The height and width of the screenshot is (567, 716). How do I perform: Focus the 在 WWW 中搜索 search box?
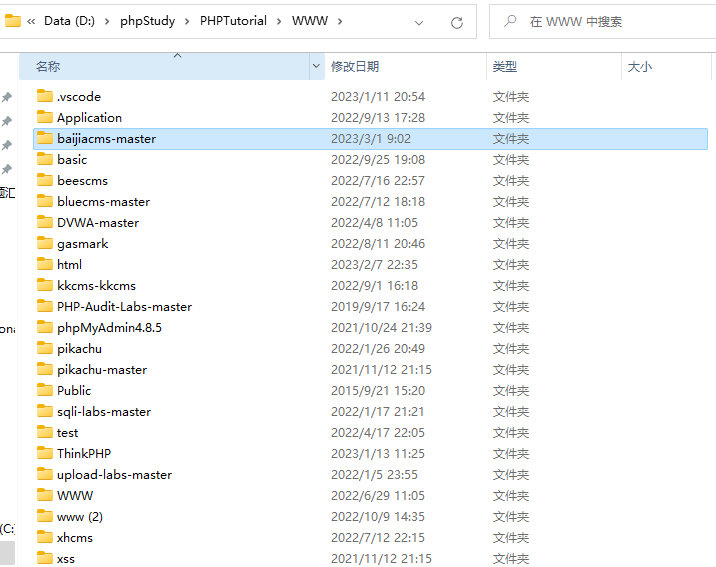click(x=603, y=21)
